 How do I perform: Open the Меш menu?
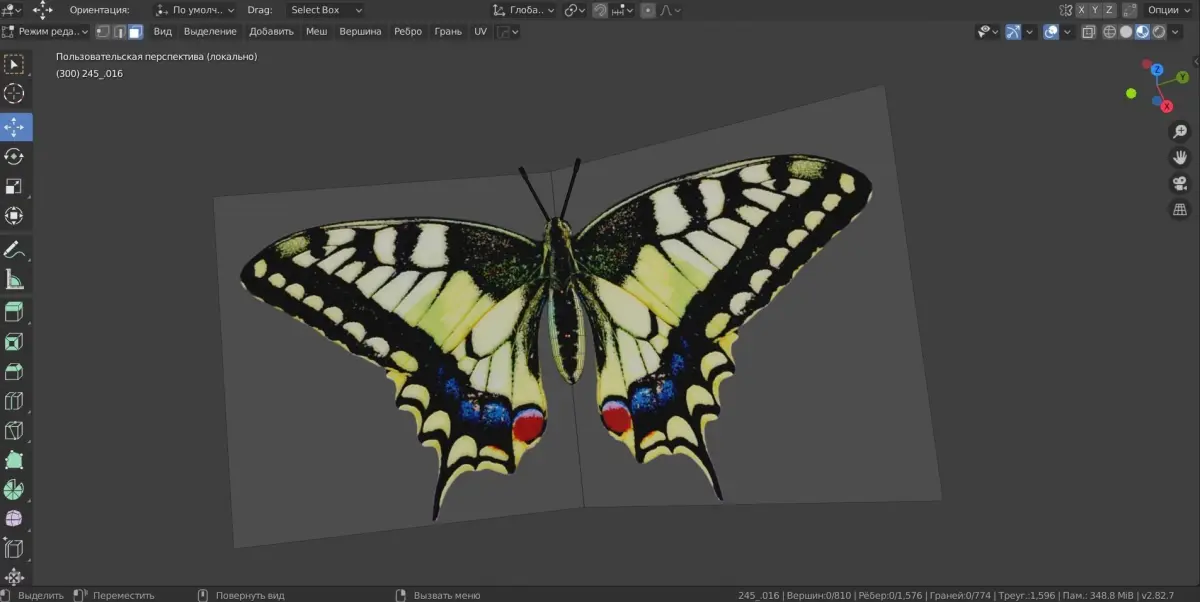(x=316, y=31)
